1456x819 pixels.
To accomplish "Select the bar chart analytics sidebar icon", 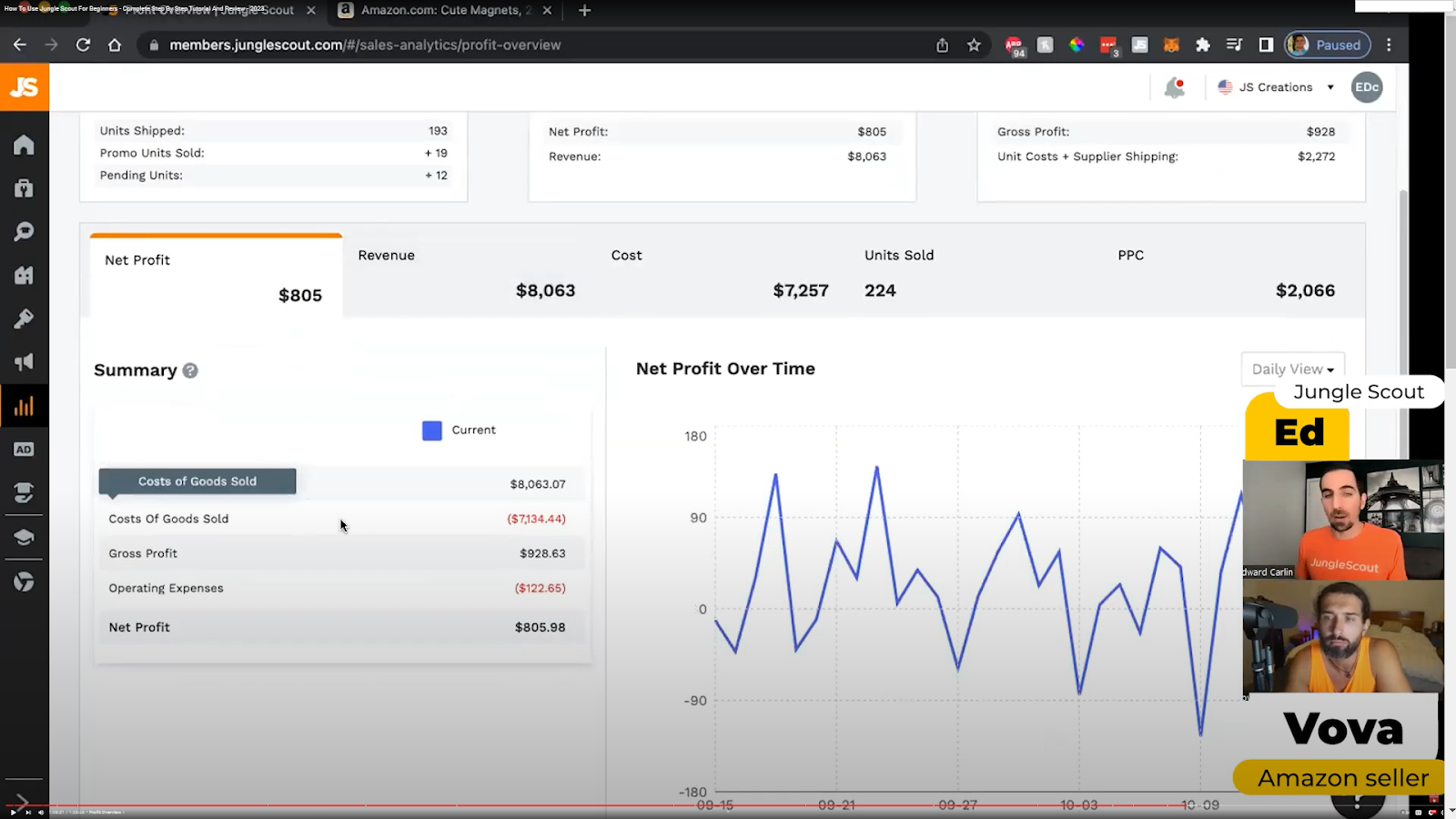I will pyautogui.click(x=24, y=406).
